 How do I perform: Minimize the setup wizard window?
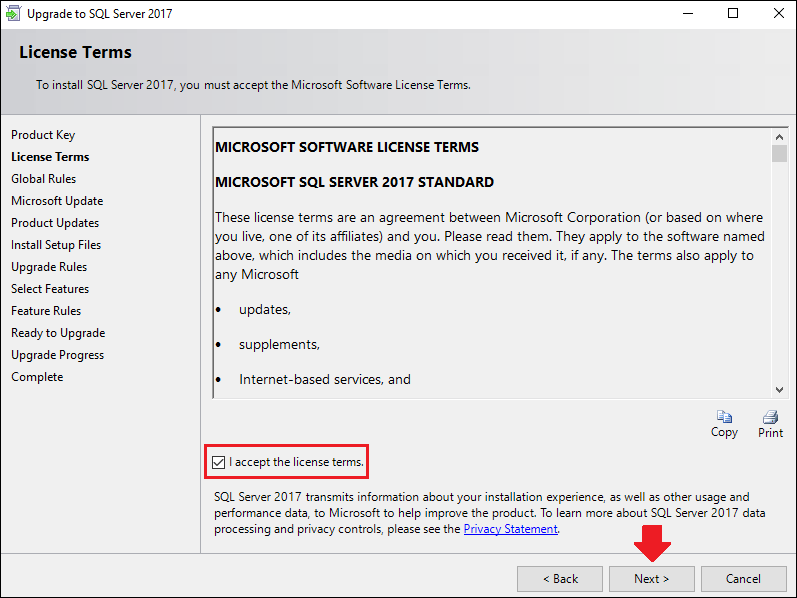click(688, 13)
